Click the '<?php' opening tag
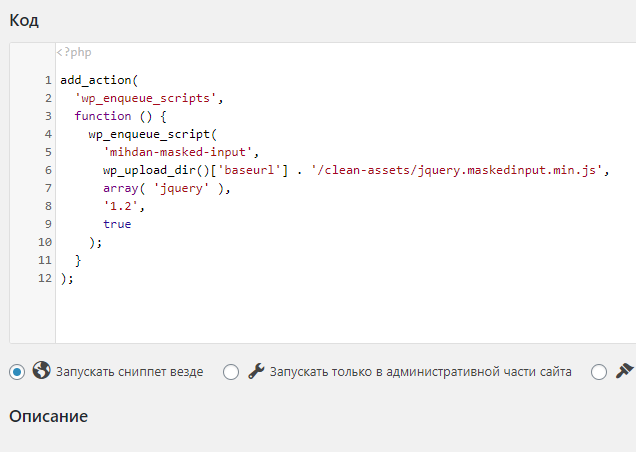636x452 pixels. click(x=74, y=52)
